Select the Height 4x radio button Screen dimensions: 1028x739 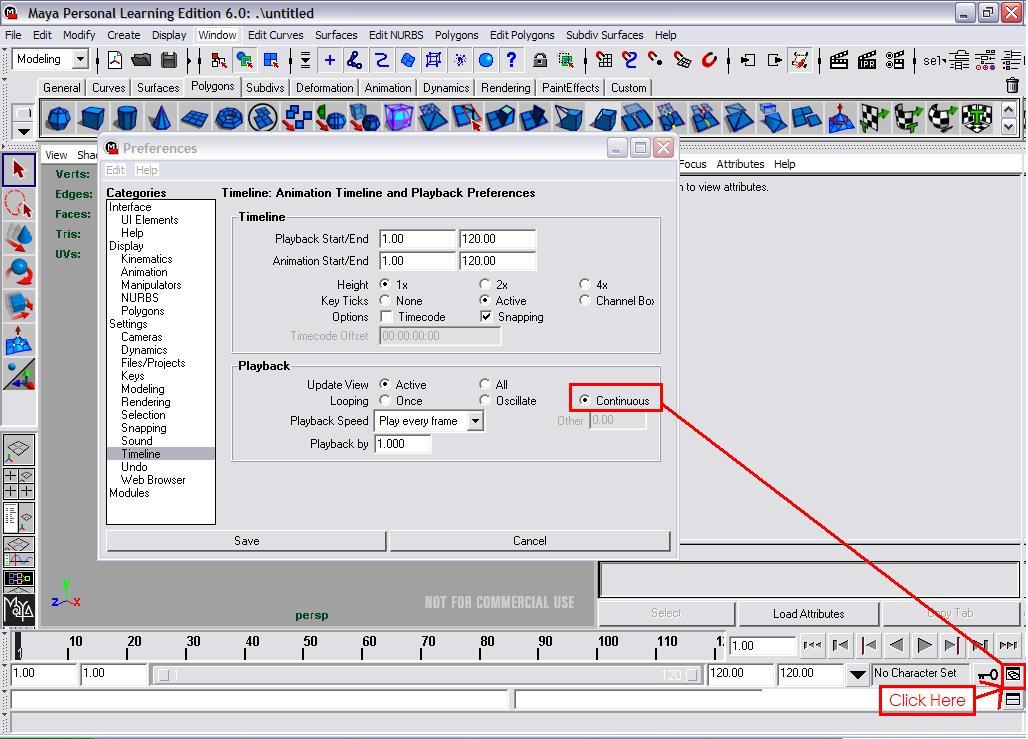[585, 284]
